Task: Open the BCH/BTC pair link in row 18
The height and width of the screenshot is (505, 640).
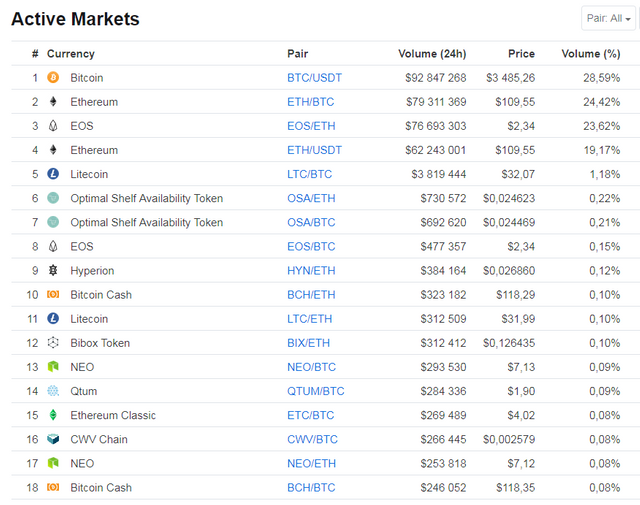Action: point(311,487)
